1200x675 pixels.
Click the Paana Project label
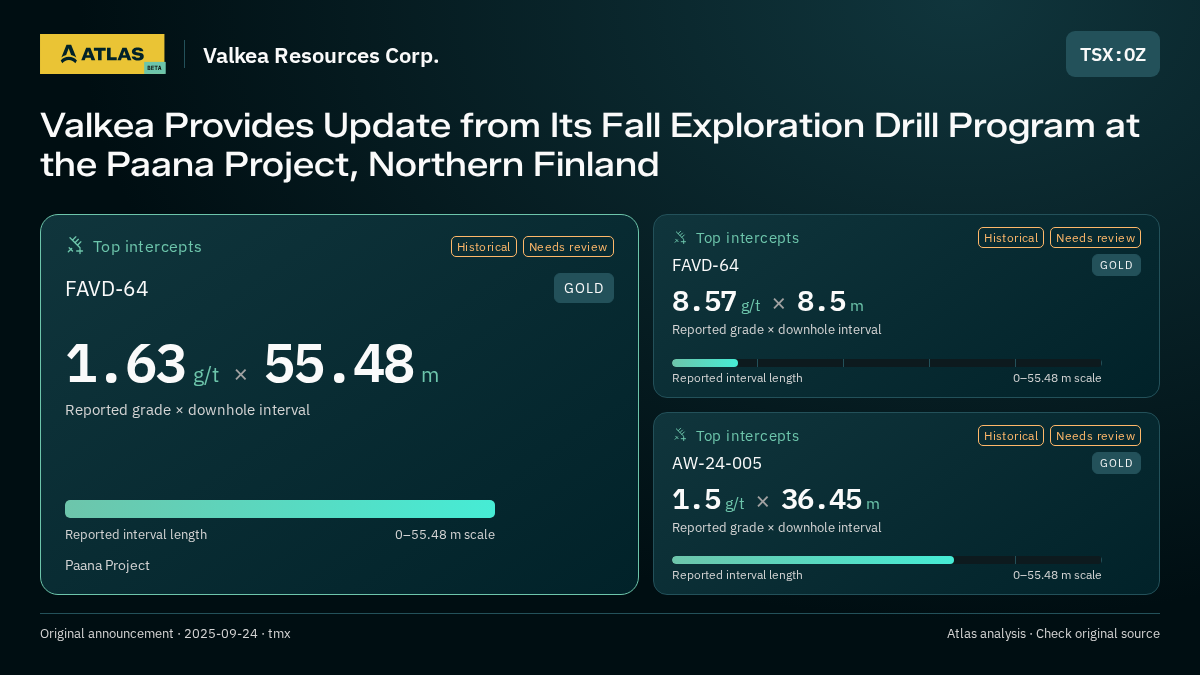[x=108, y=565]
